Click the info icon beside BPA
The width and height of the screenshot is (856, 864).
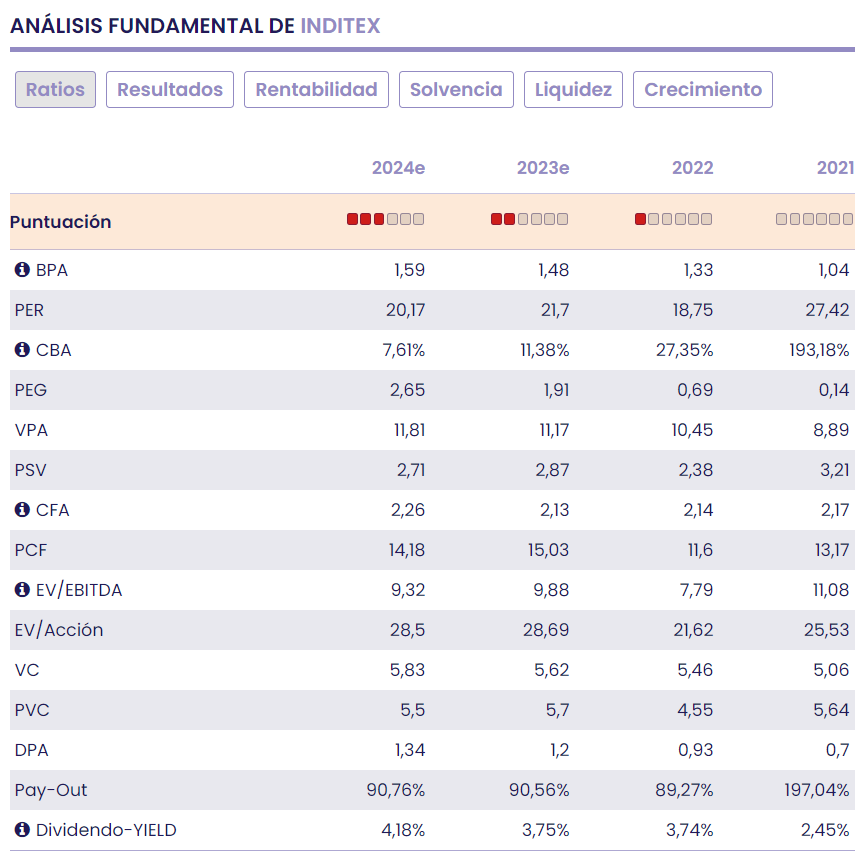(22, 270)
